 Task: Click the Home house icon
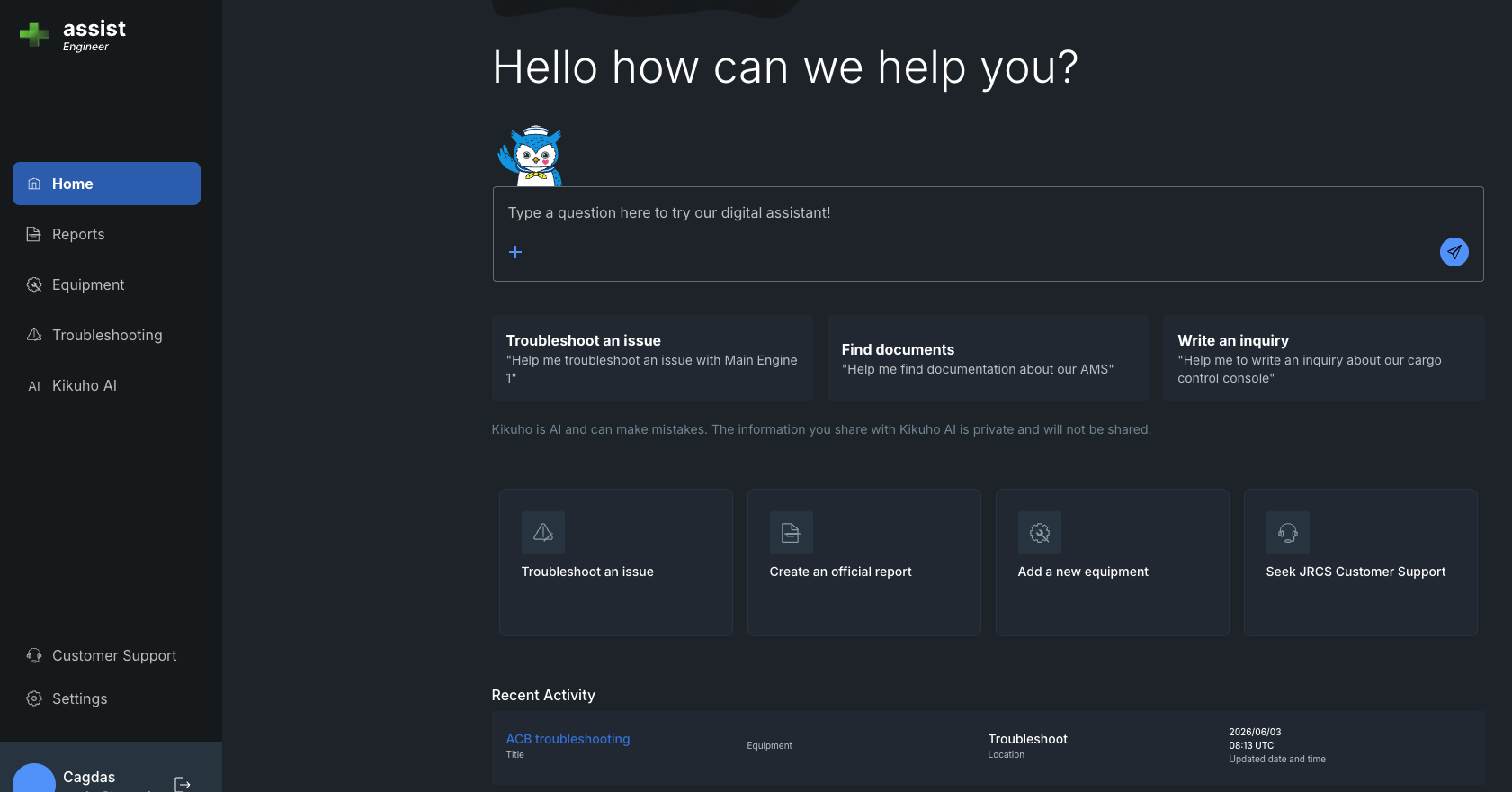34,184
